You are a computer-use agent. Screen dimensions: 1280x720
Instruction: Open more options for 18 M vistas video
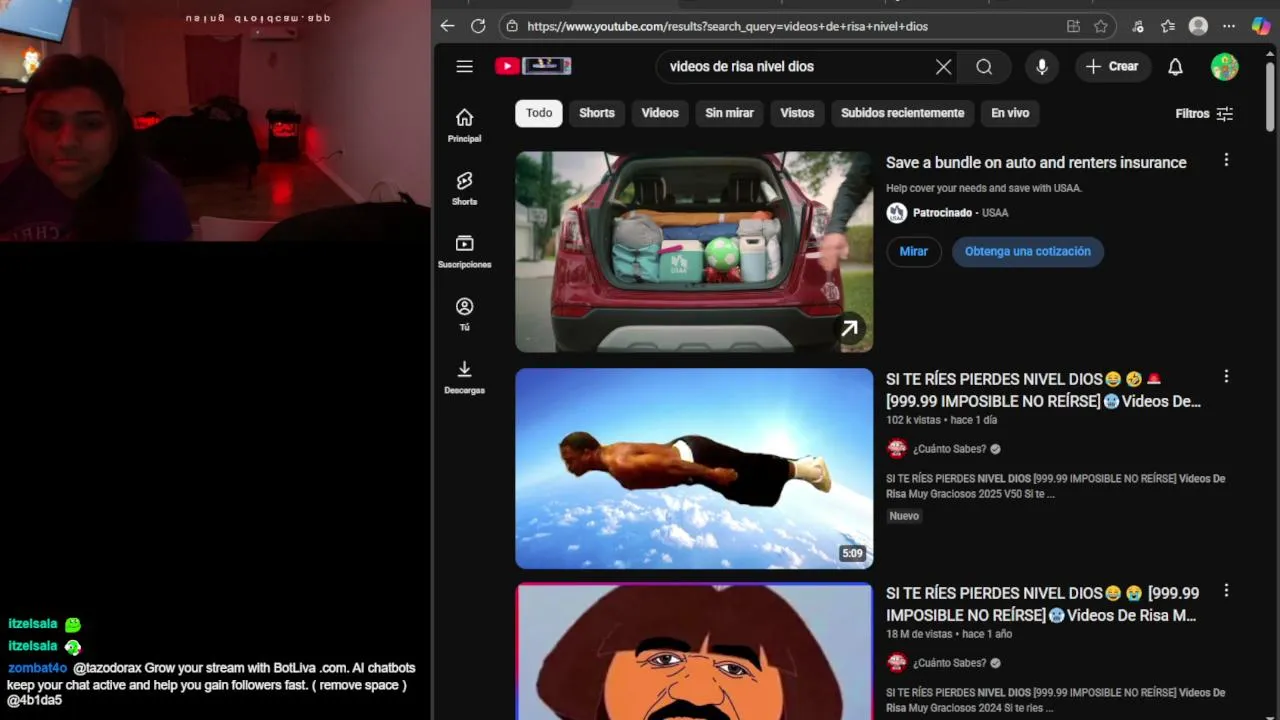pos(1226,591)
